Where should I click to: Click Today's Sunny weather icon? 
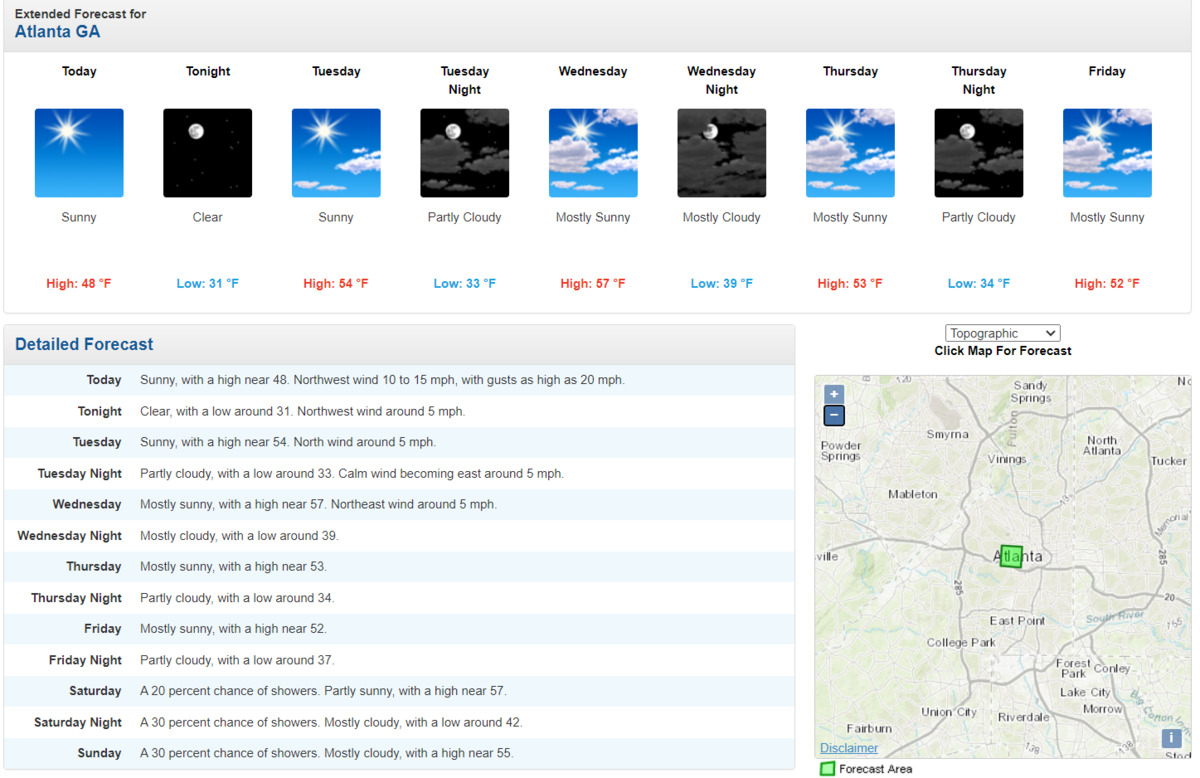(79, 152)
